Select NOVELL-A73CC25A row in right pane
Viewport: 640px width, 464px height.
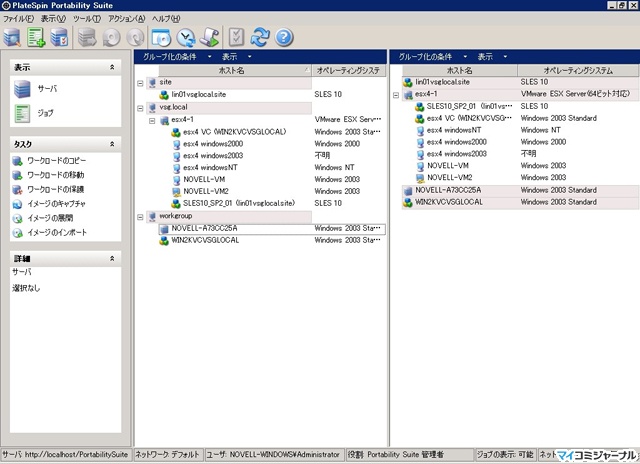(520, 190)
